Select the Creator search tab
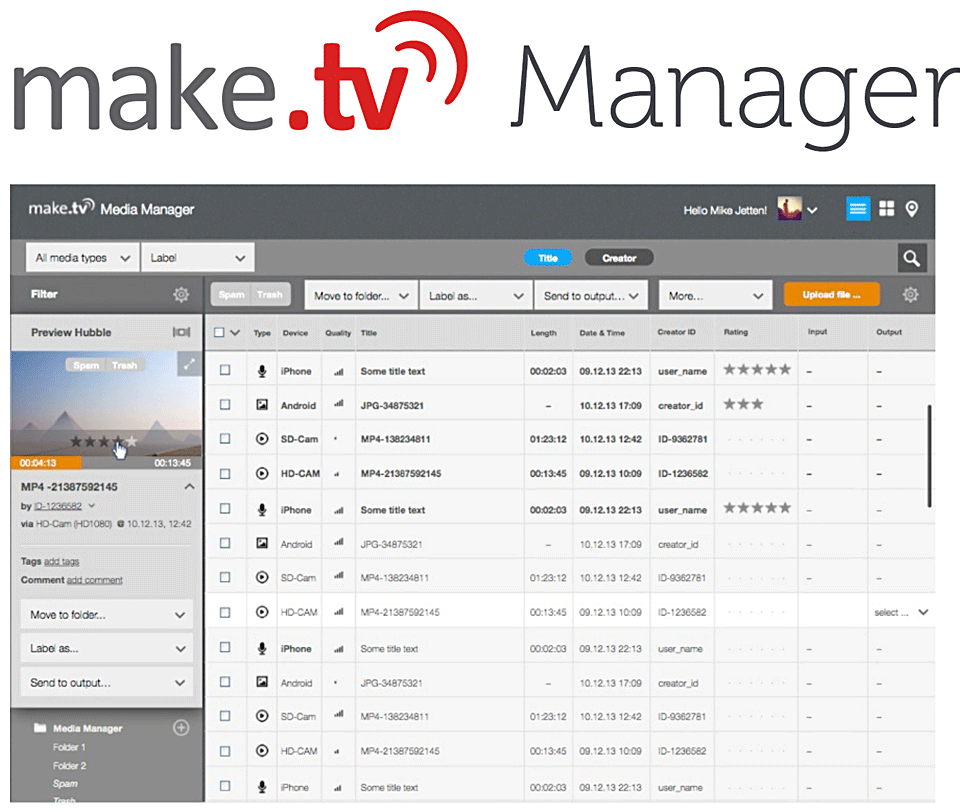 pyautogui.click(x=618, y=258)
